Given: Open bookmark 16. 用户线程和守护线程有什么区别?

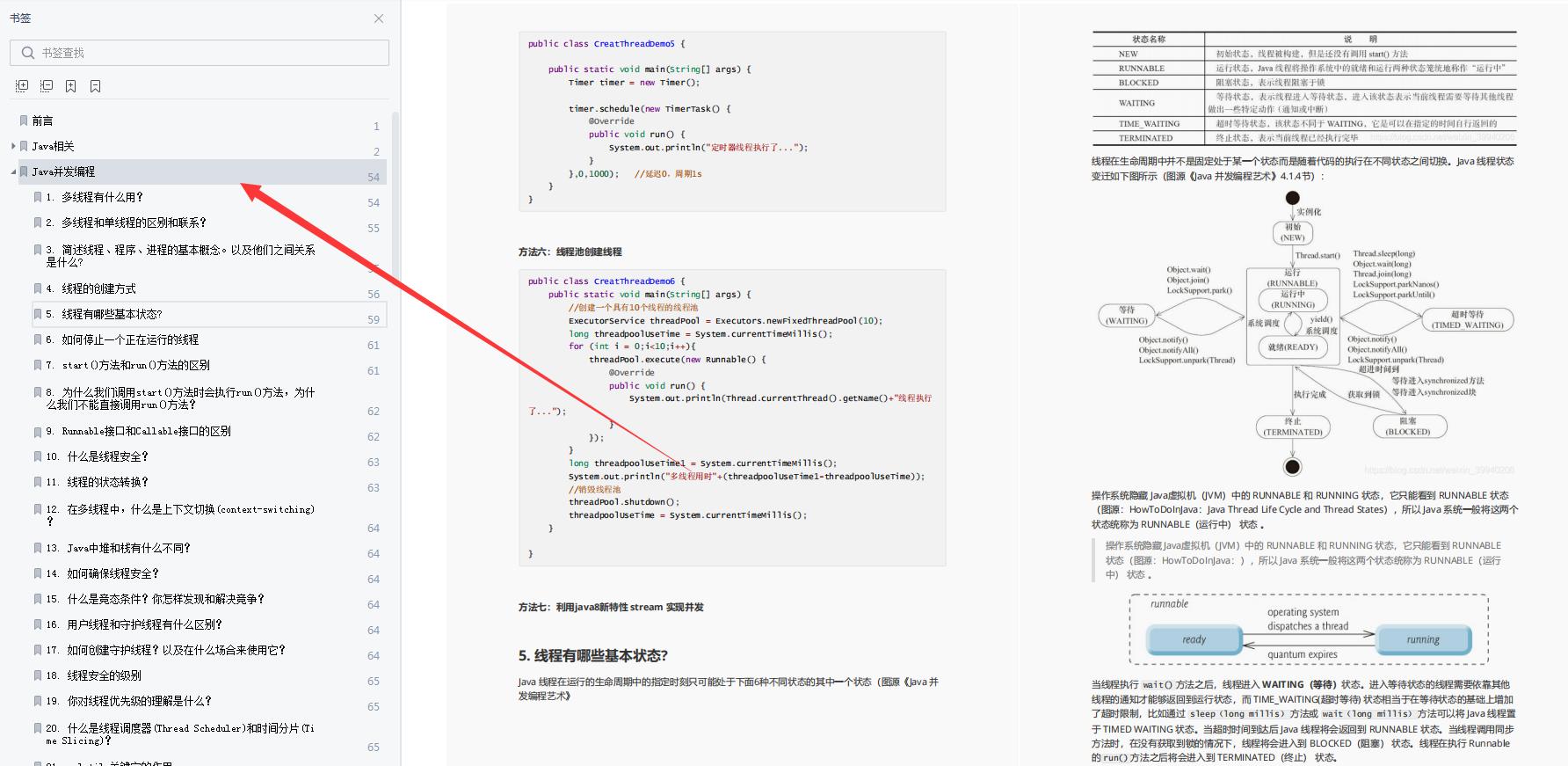Looking at the screenshot, I should pyautogui.click(x=134, y=624).
